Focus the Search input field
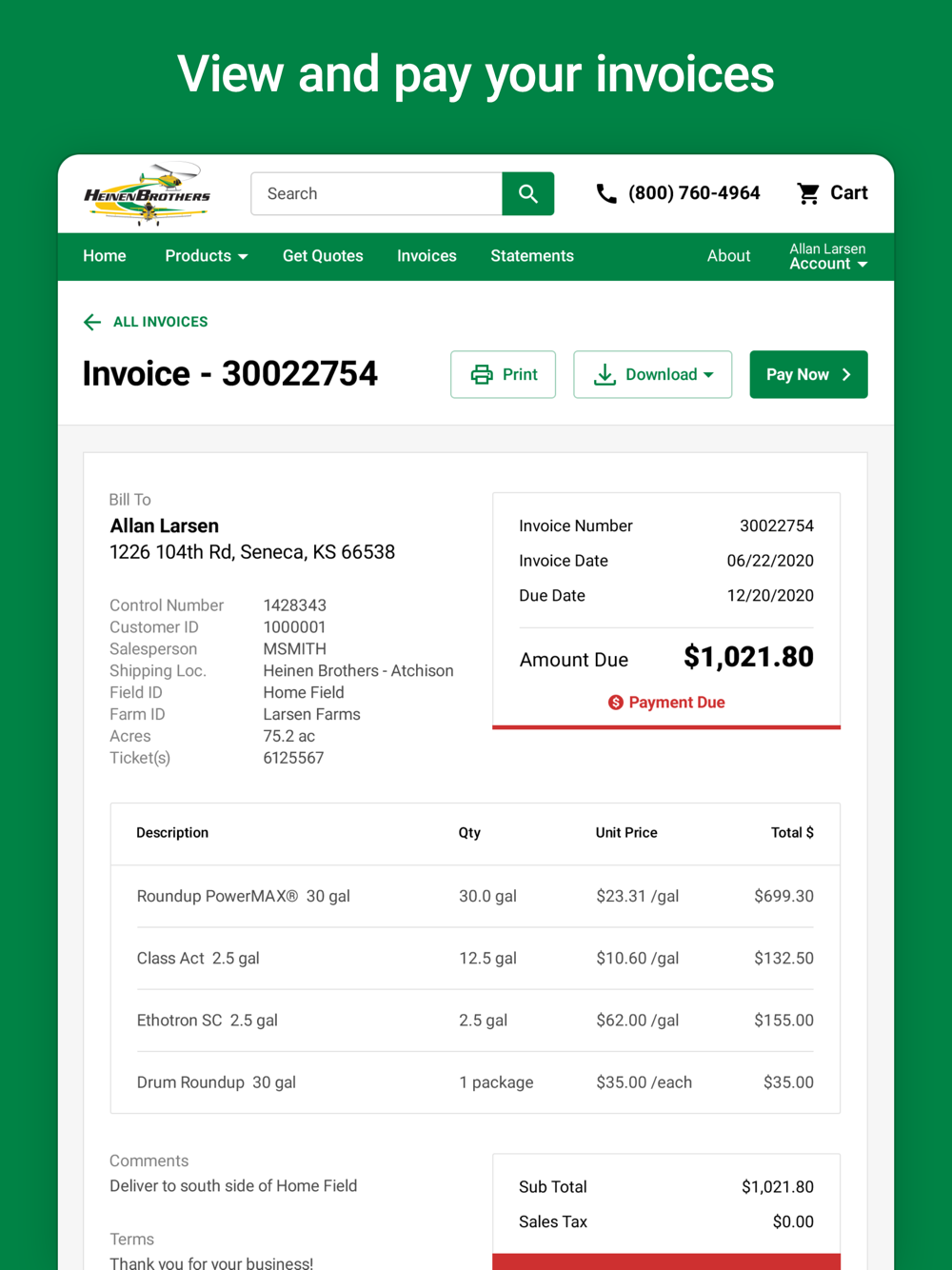The image size is (952, 1270). [x=377, y=194]
